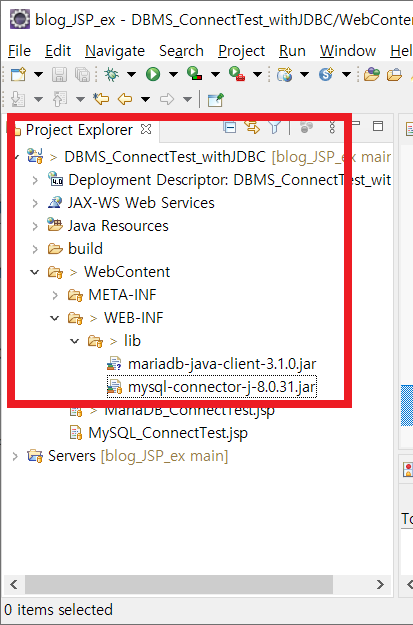
Task: Expand the Java Resources node
Action: 35,226
